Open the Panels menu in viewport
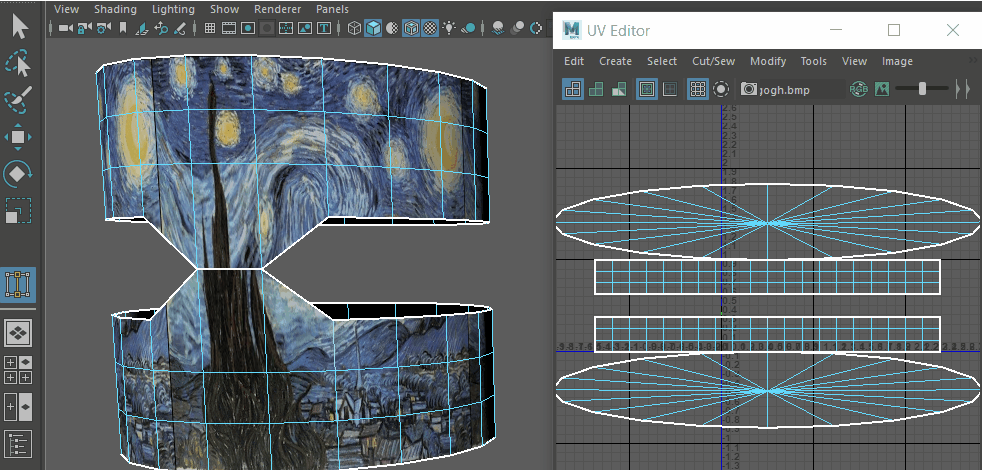 coord(332,9)
